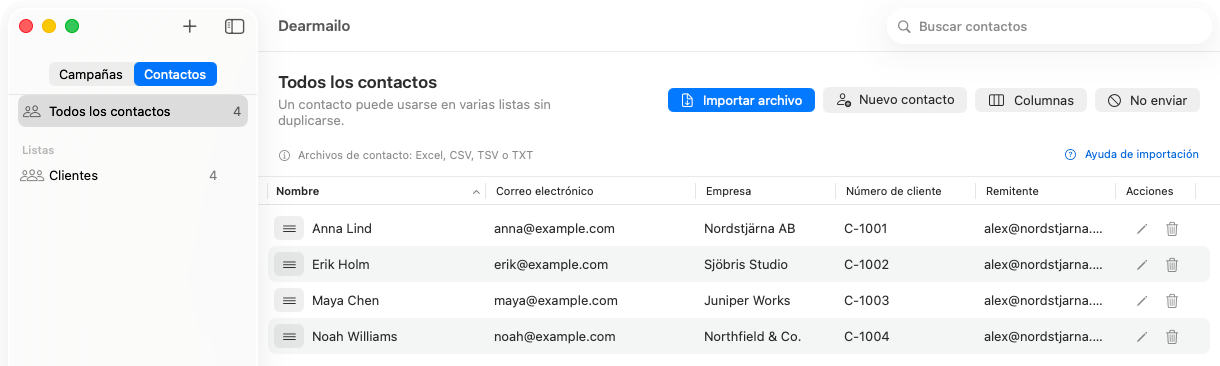Click sender address in Noah Williams row
Viewport: 1220px width, 366px height.
[1044, 336]
